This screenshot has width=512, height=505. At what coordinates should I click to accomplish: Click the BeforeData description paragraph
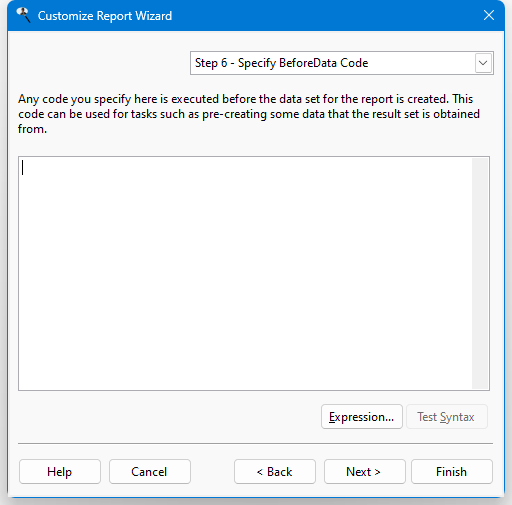click(249, 114)
